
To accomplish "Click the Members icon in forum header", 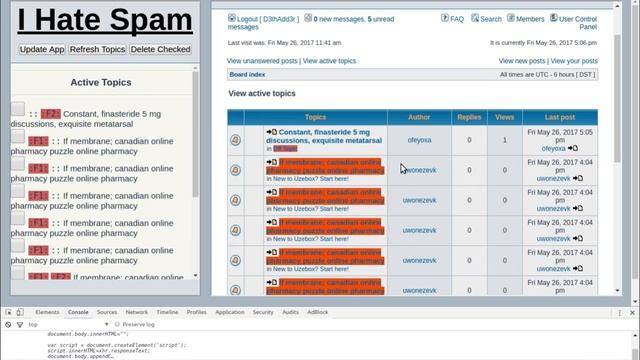I will (x=511, y=18).
